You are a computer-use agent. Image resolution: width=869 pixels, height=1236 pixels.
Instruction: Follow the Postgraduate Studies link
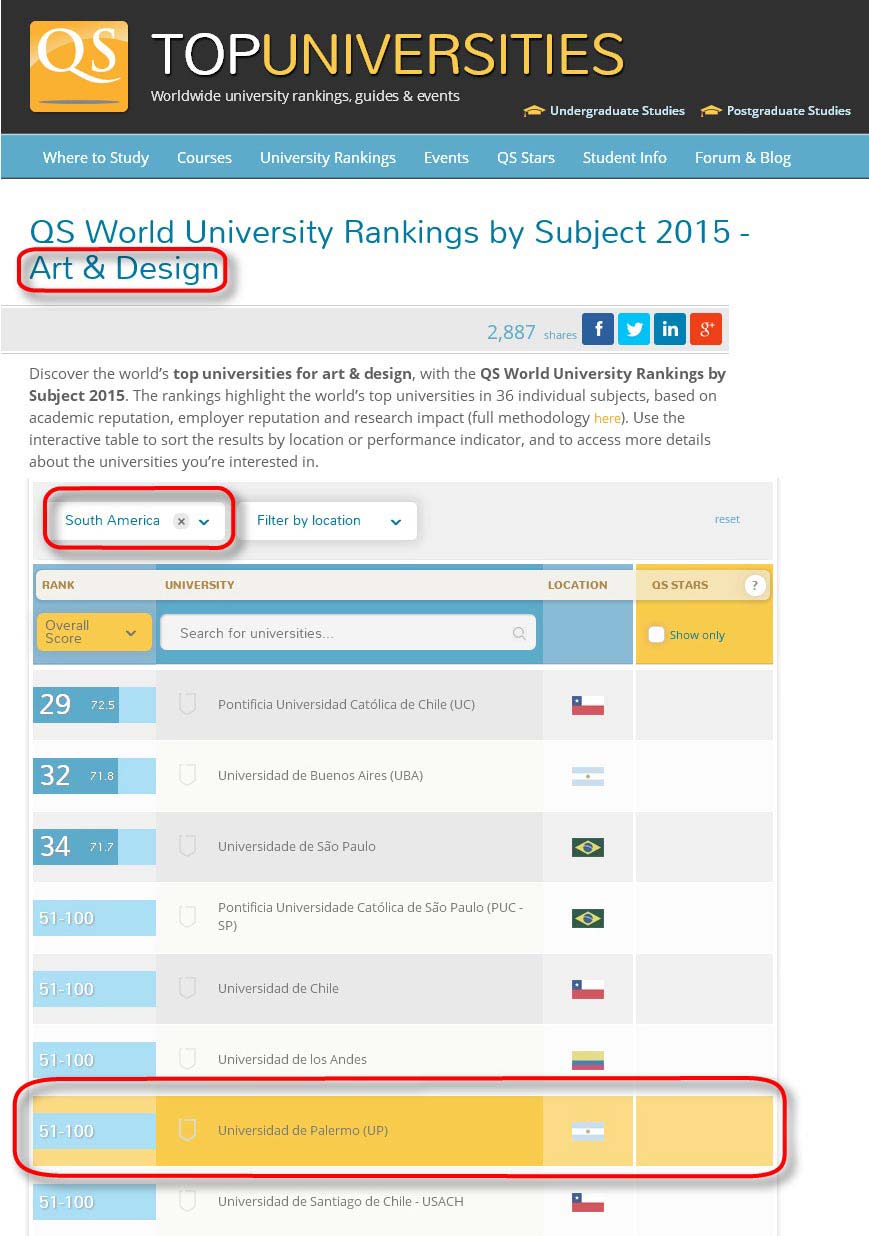[789, 111]
